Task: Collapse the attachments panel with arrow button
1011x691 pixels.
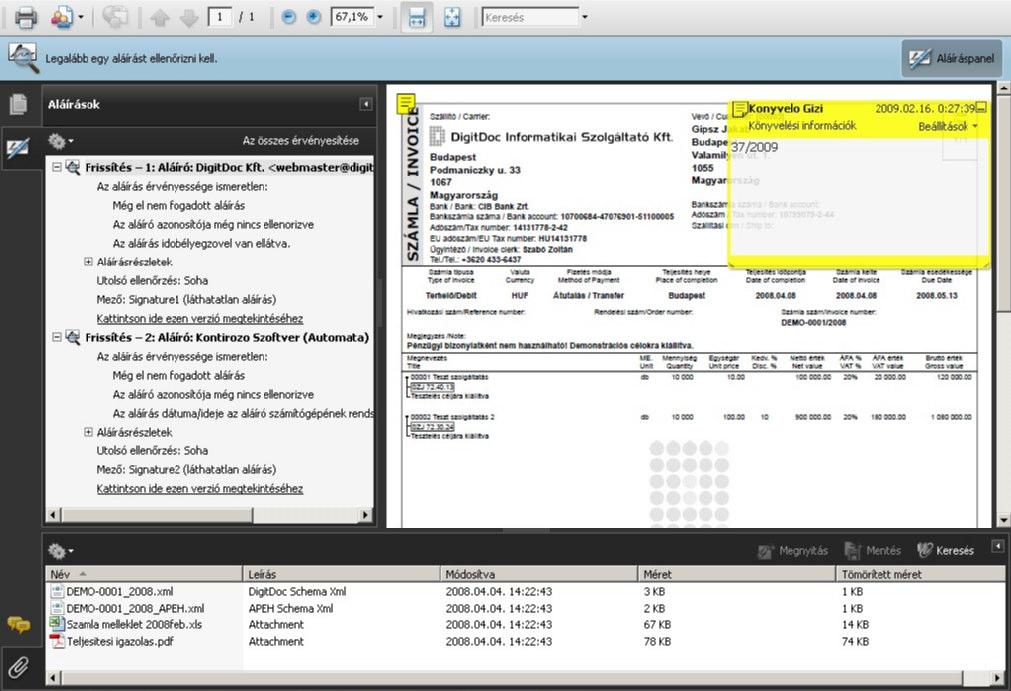Action: pyautogui.click(x=997, y=547)
